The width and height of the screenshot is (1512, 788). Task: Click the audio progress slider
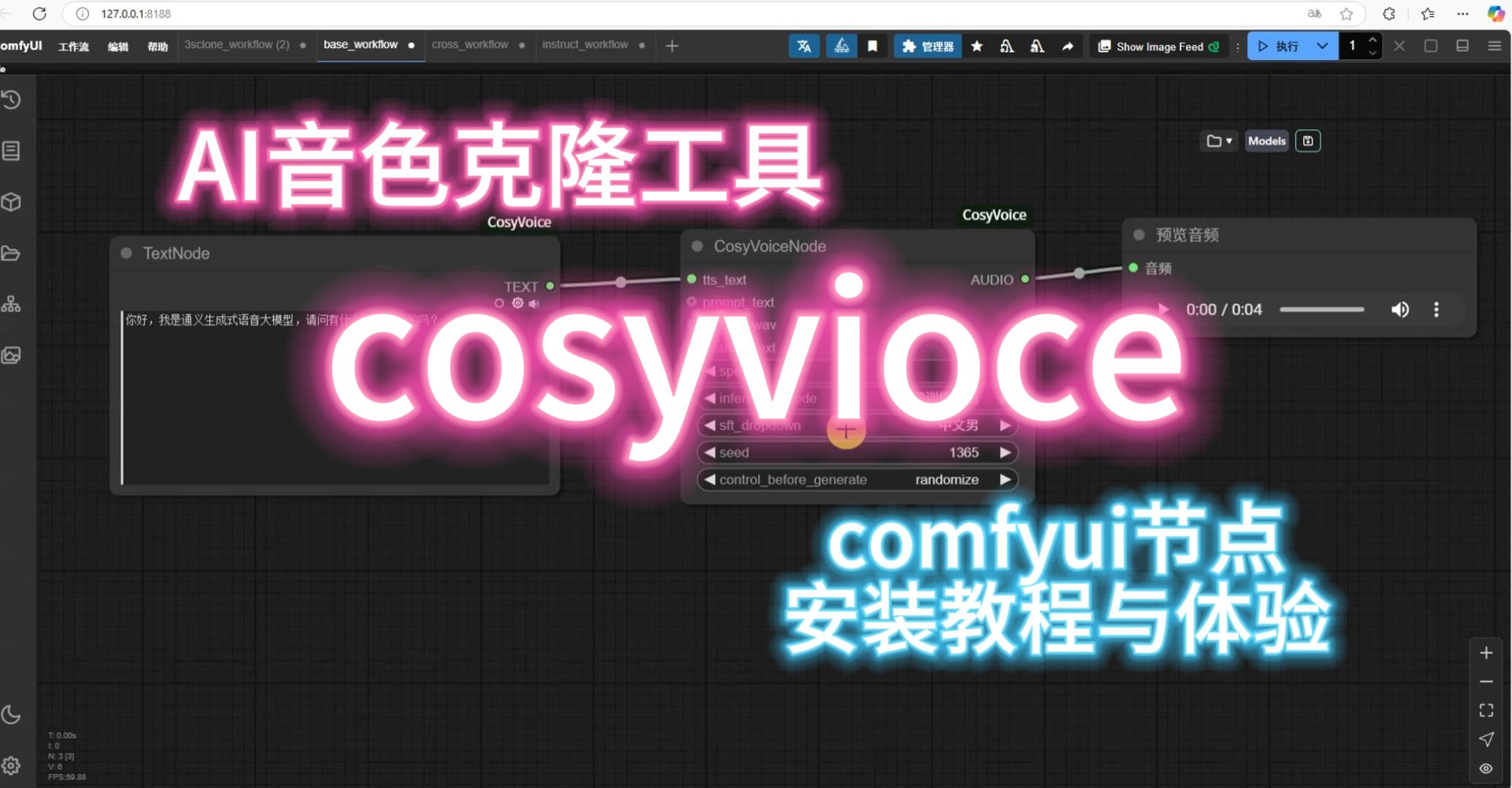pos(1322,309)
